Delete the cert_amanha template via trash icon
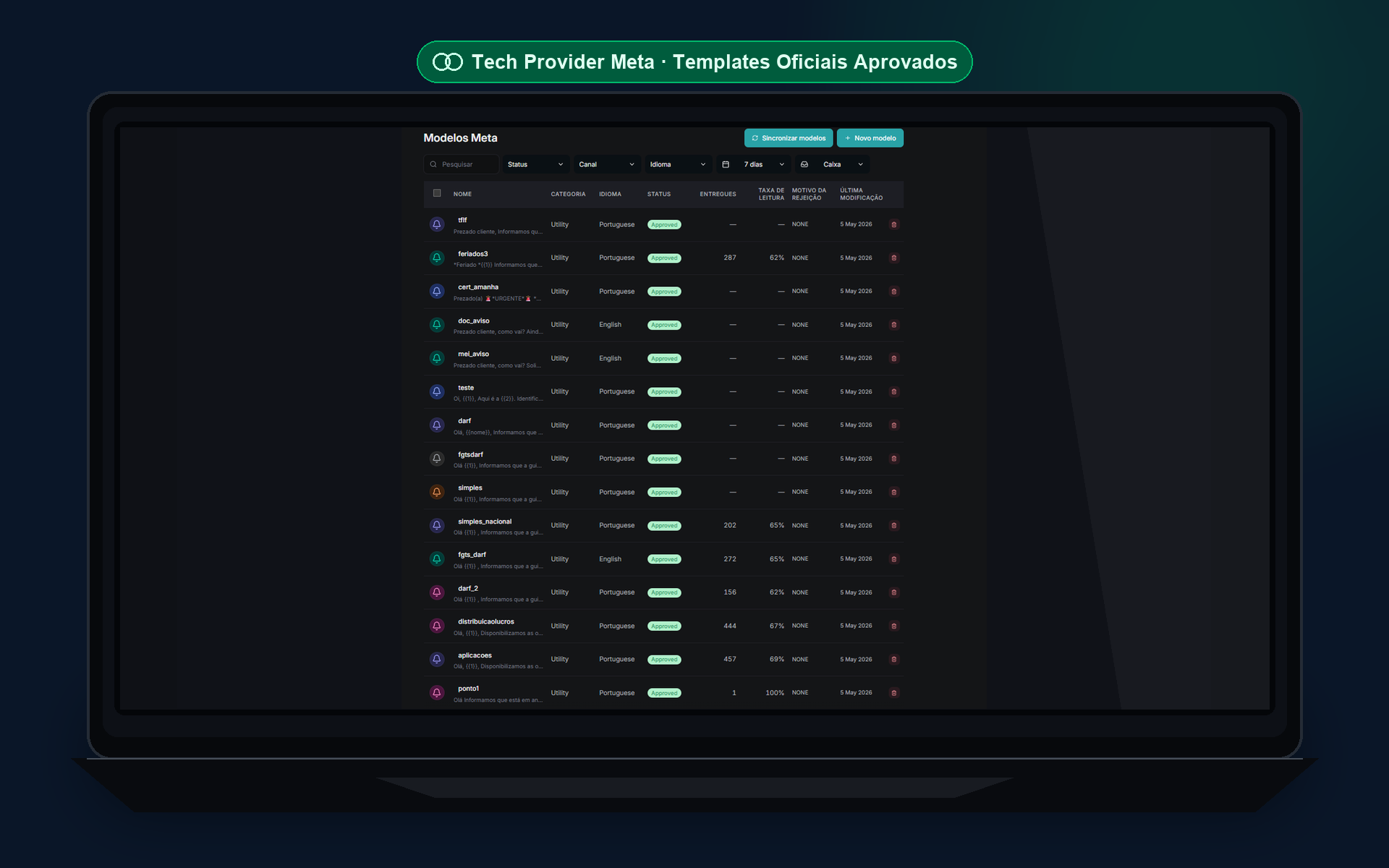1389x868 pixels. click(894, 292)
